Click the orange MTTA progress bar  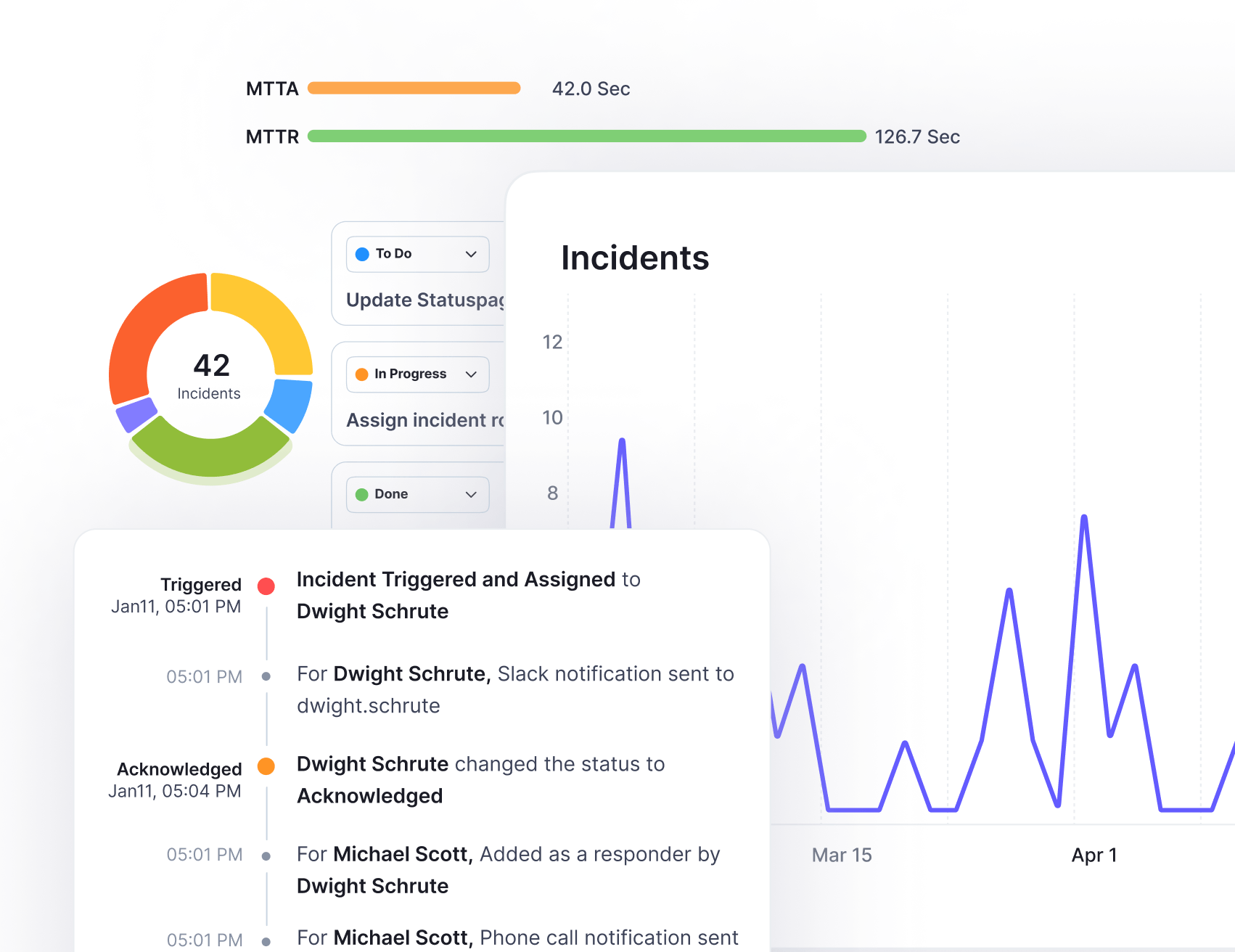point(414,89)
